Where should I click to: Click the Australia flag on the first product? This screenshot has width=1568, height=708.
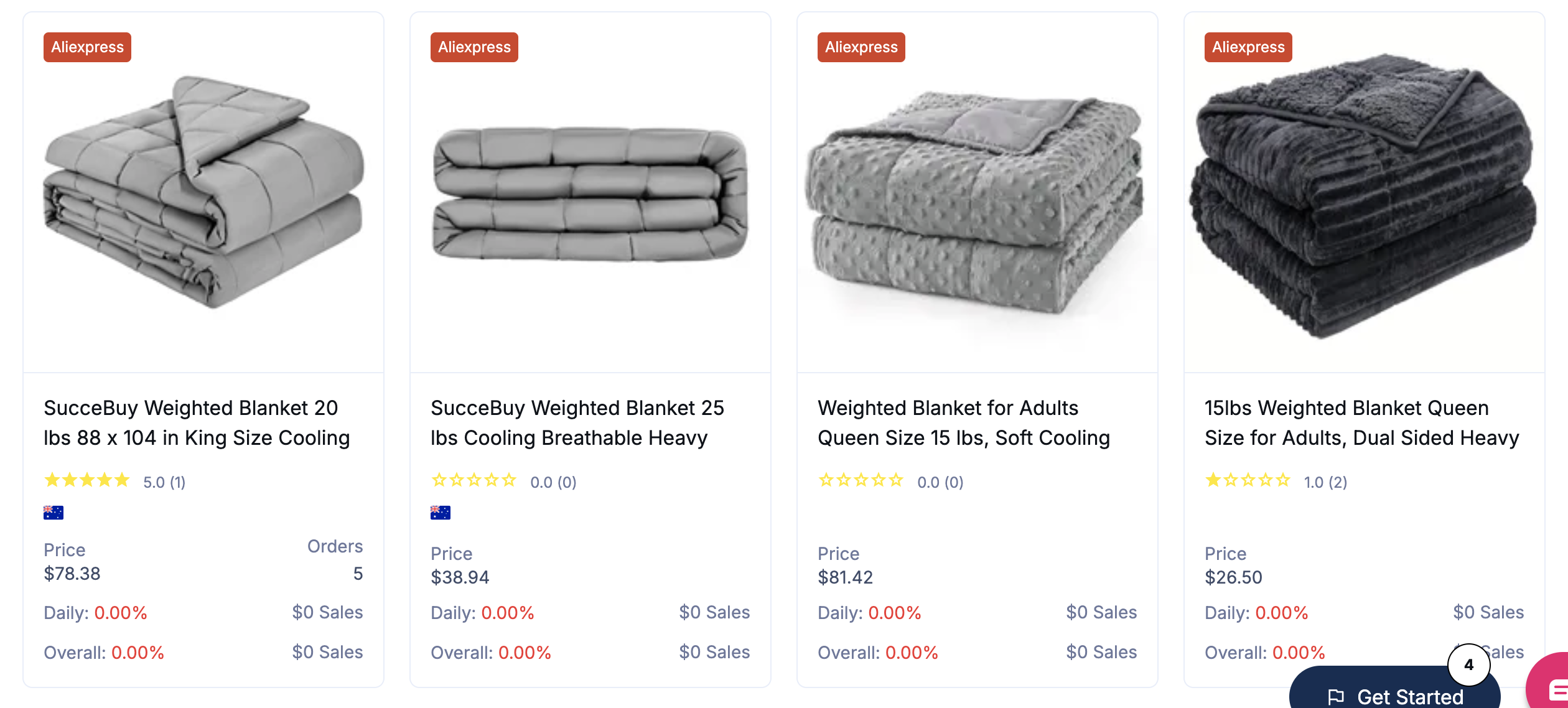tap(53, 512)
